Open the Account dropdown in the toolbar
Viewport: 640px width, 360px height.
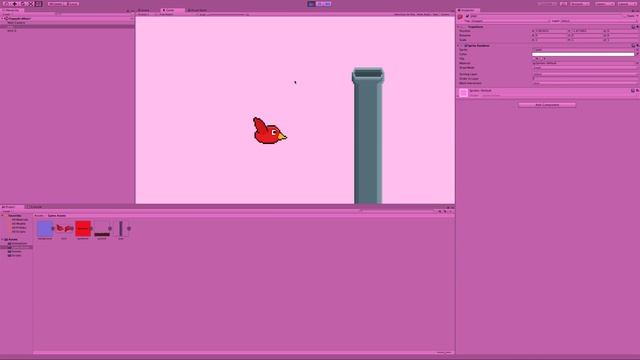point(580,4)
